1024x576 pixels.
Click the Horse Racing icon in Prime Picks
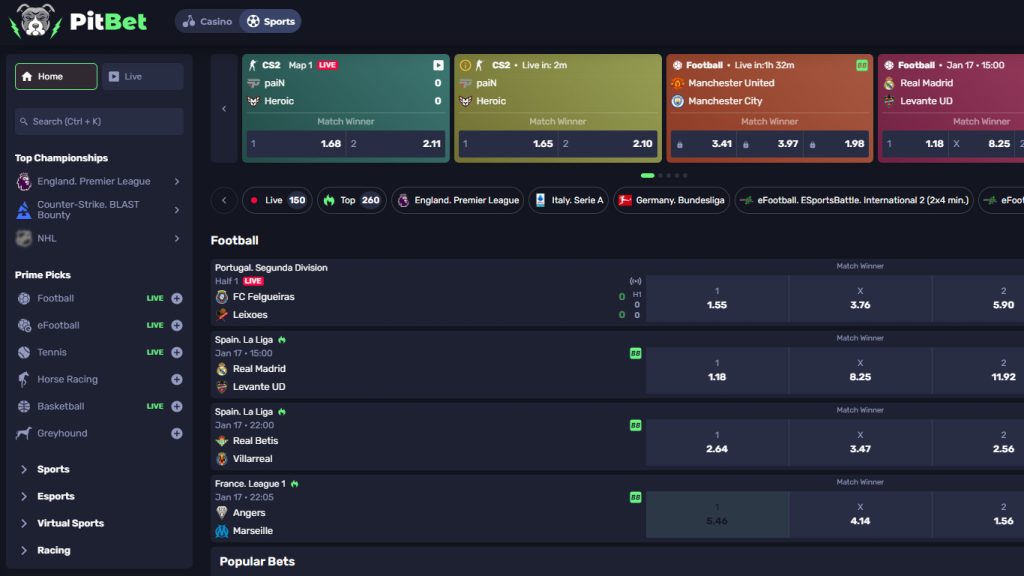(24, 379)
